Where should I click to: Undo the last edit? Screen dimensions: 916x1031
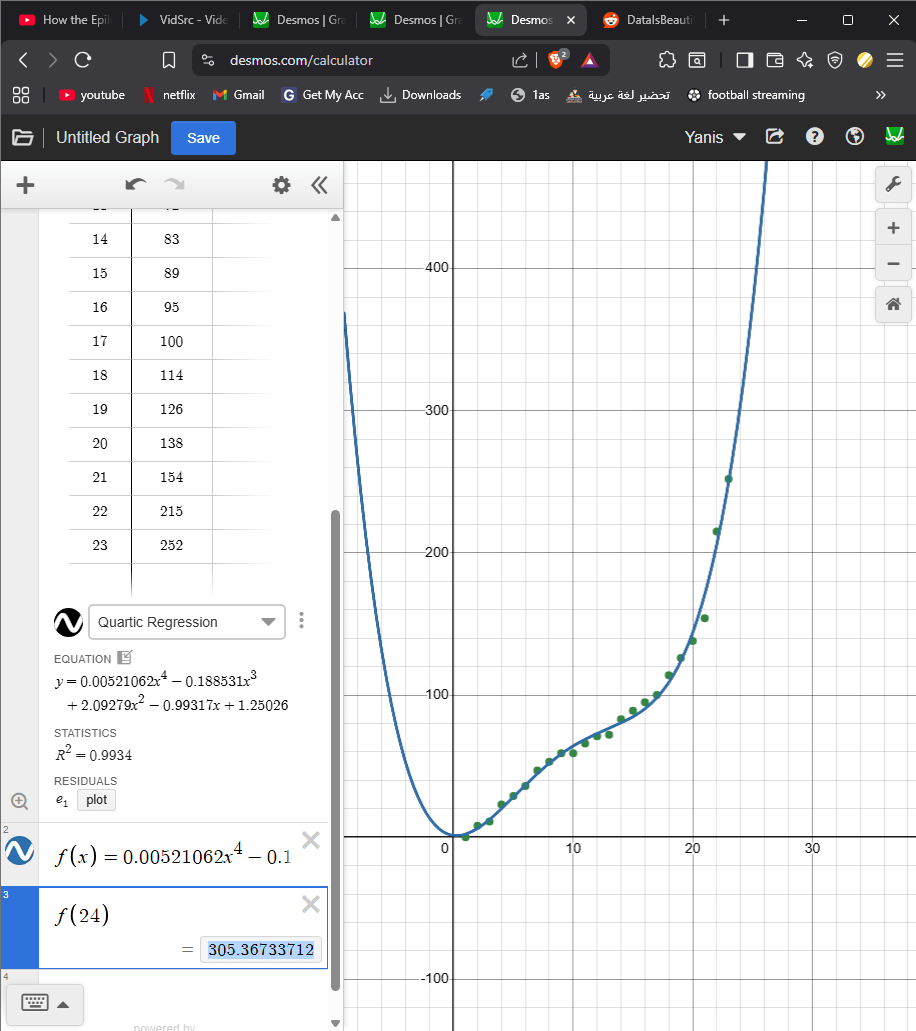(136, 185)
